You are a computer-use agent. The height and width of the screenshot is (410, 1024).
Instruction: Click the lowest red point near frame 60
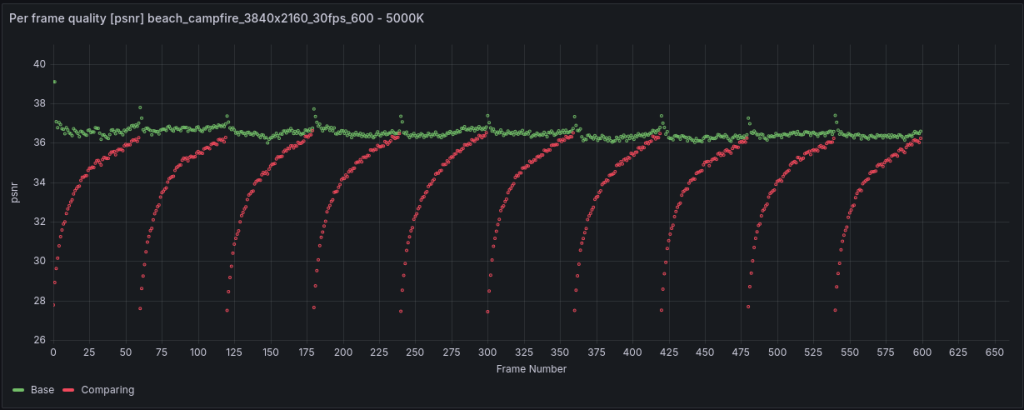(140, 309)
